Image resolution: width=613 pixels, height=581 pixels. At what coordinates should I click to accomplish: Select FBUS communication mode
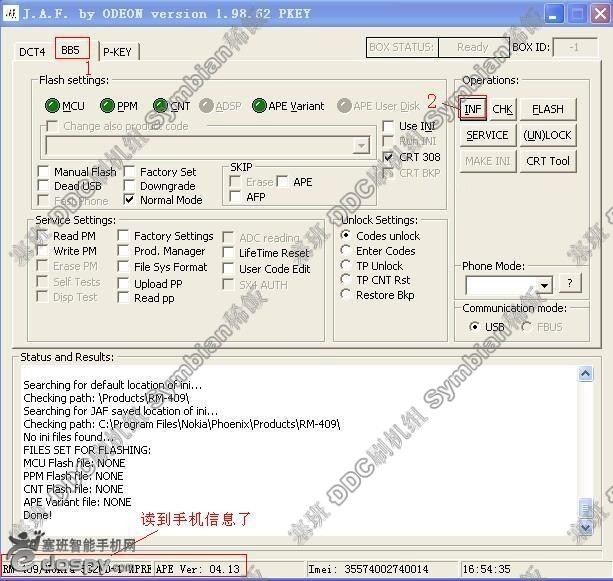(x=526, y=326)
